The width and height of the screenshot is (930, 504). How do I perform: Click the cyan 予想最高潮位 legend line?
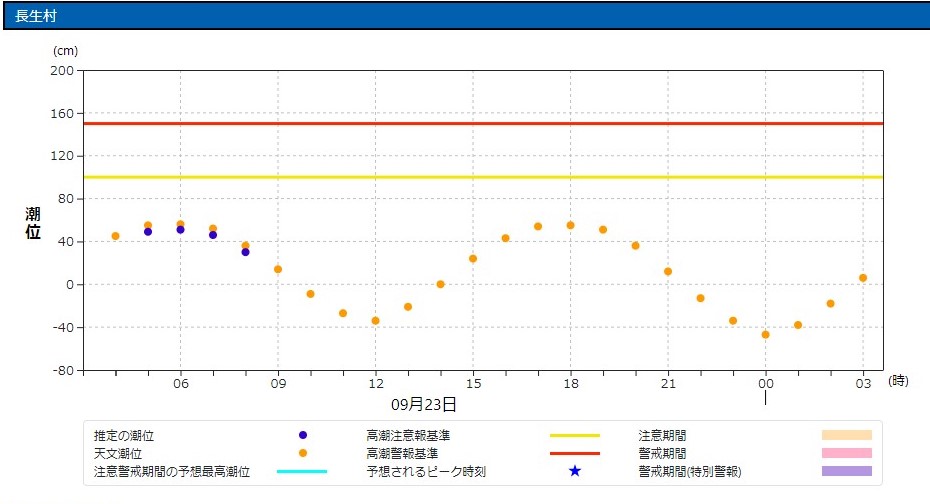[302, 471]
